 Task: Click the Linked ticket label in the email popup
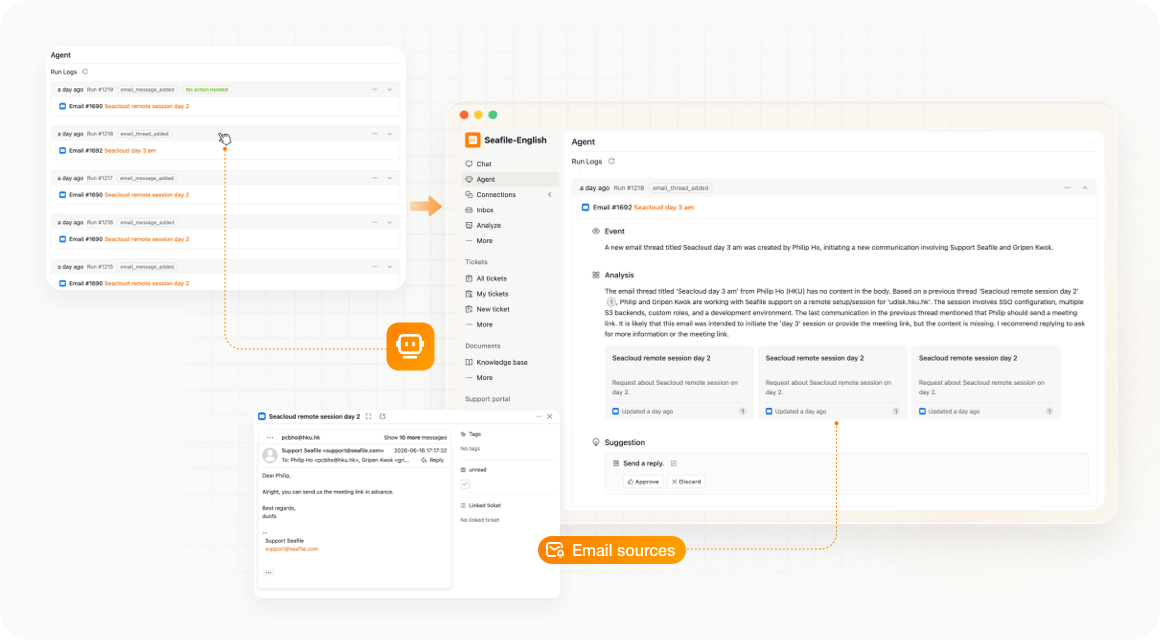pyautogui.click(x=485, y=505)
